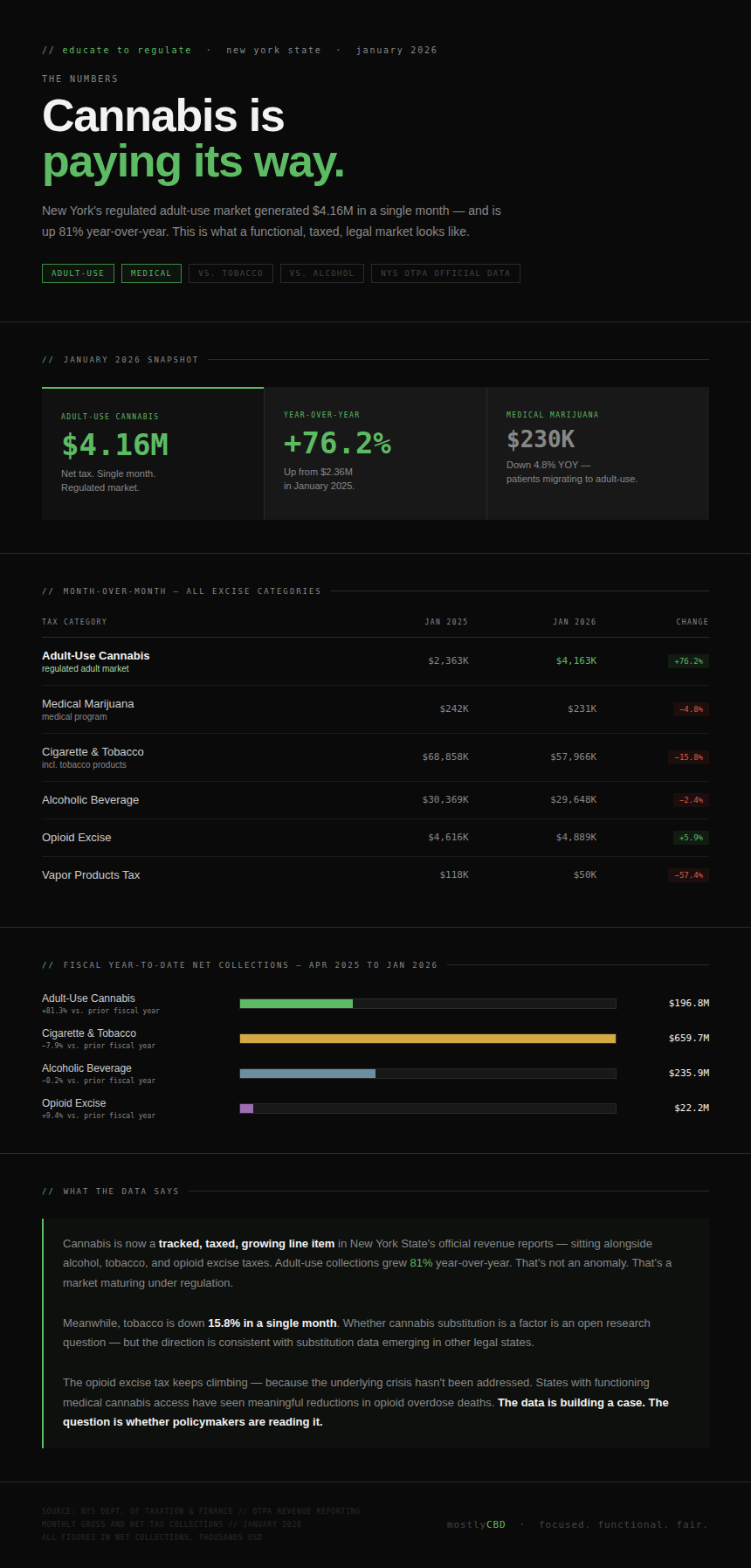Click the Opioid Excise +5.9% badge

(688, 838)
